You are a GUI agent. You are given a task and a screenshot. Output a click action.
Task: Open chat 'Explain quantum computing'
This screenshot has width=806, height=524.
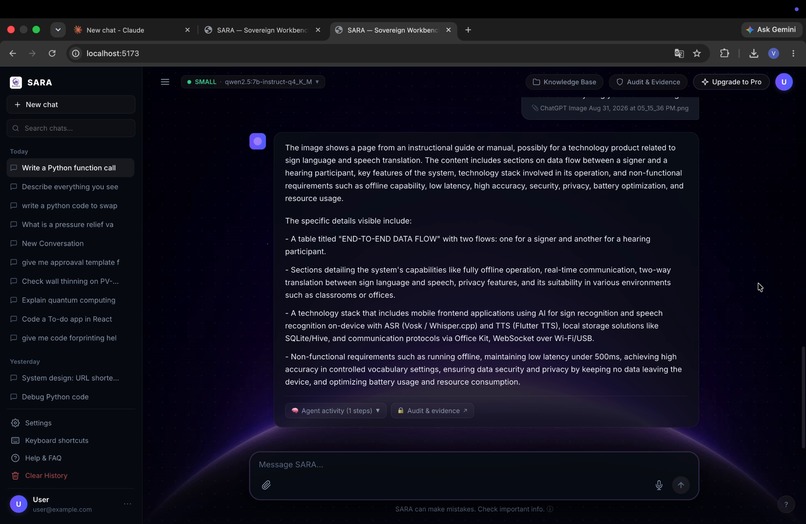point(71,300)
